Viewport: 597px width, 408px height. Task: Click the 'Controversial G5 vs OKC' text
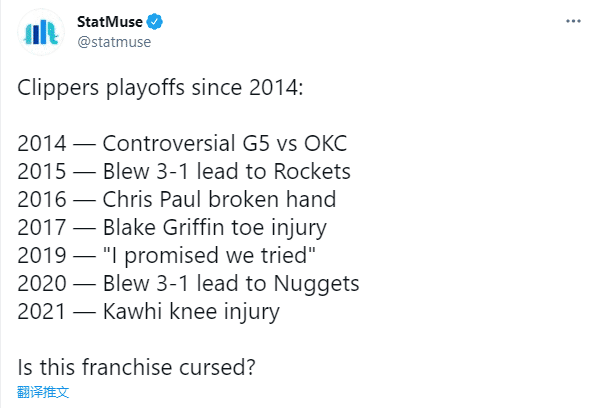coord(225,143)
